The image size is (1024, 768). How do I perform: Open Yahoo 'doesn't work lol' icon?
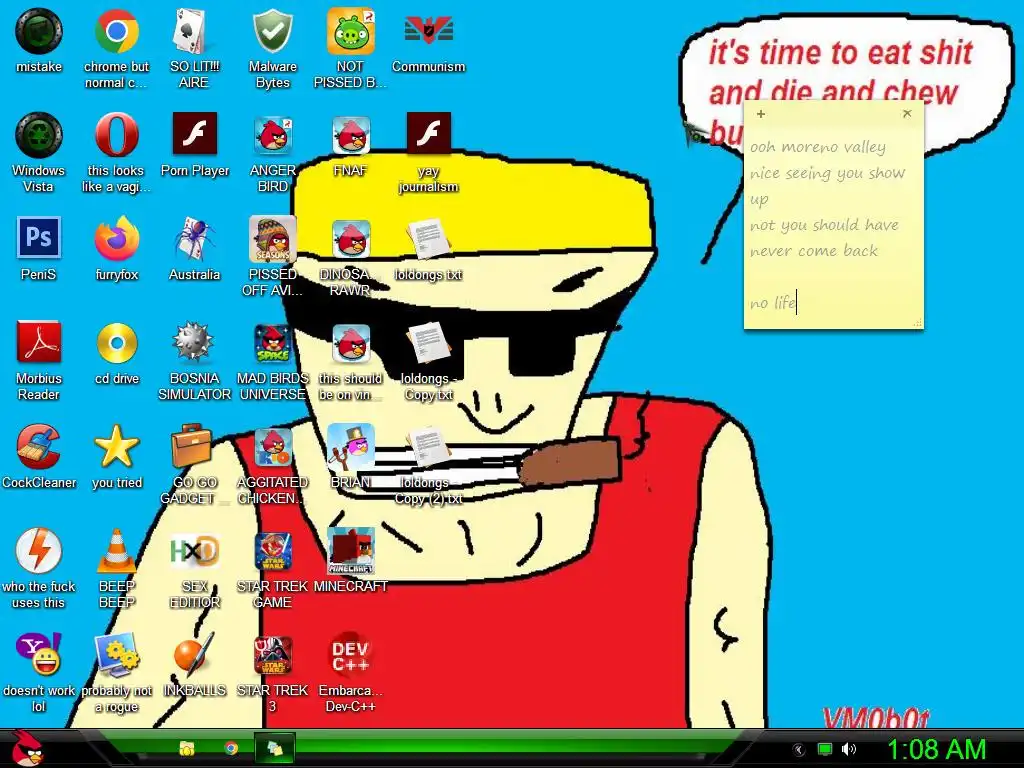39,654
